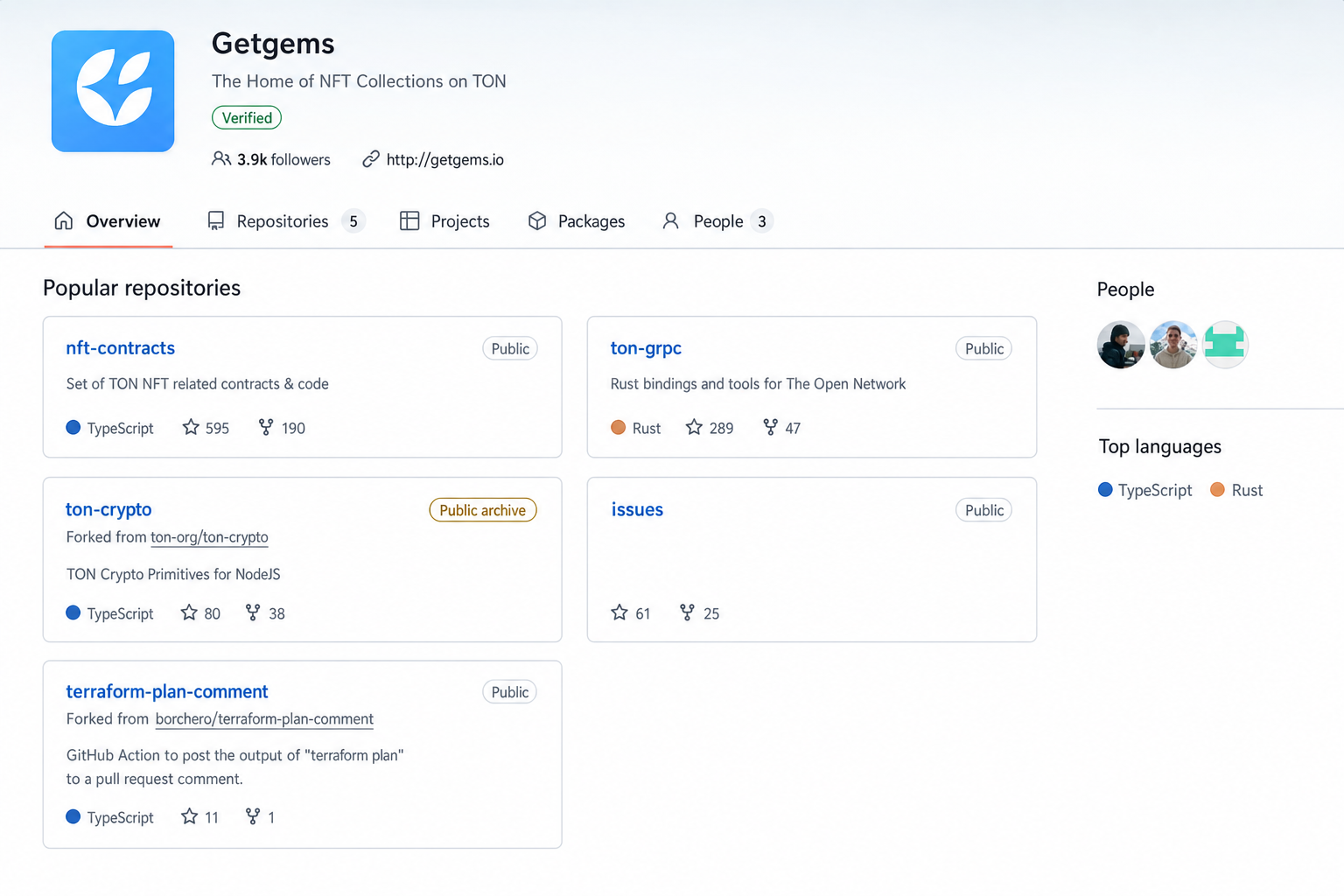Viewport: 1344px width, 896px height.
Task: Open the ton-crypto repository
Action: coord(108,509)
